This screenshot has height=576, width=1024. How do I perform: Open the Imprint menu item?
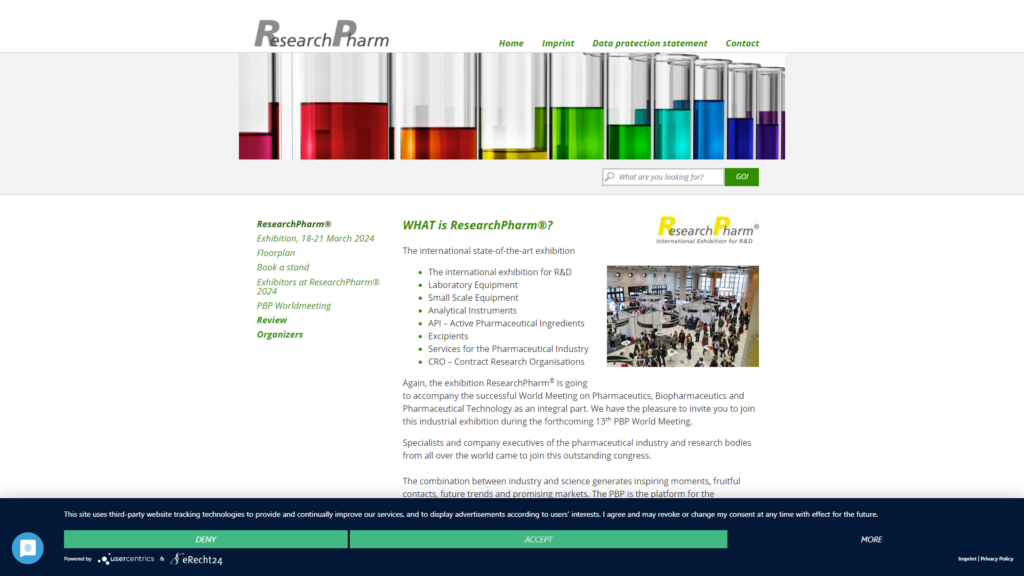point(558,43)
